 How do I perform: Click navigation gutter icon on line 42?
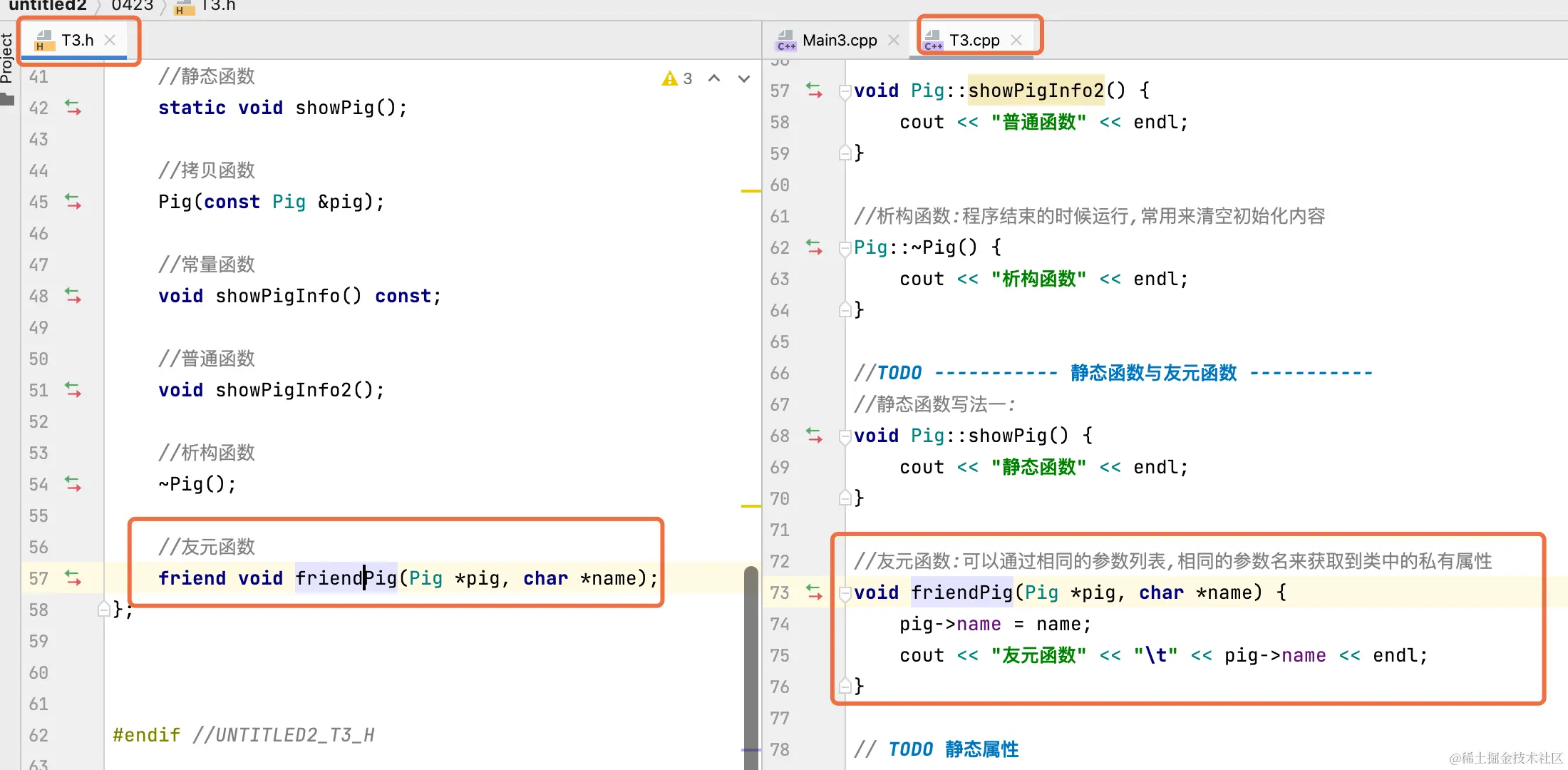point(73,108)
